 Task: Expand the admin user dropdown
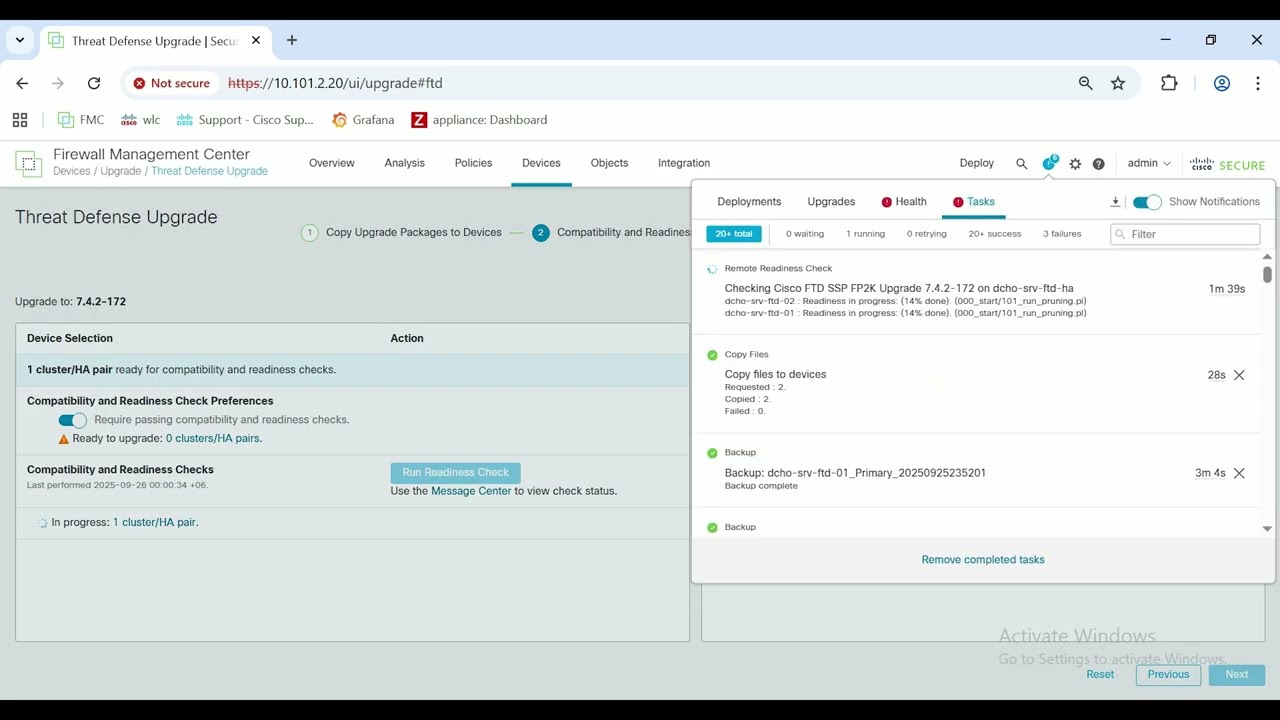(x=1148, y=163)
